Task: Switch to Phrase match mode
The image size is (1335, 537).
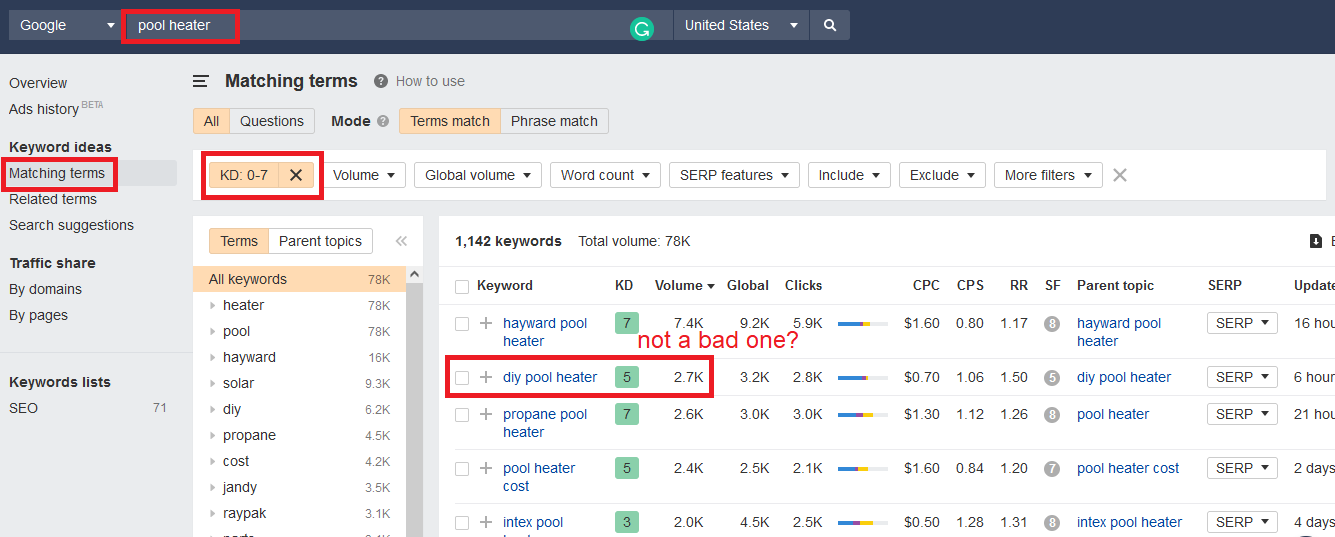Action: pyautogui.click(x=554, y=121)
